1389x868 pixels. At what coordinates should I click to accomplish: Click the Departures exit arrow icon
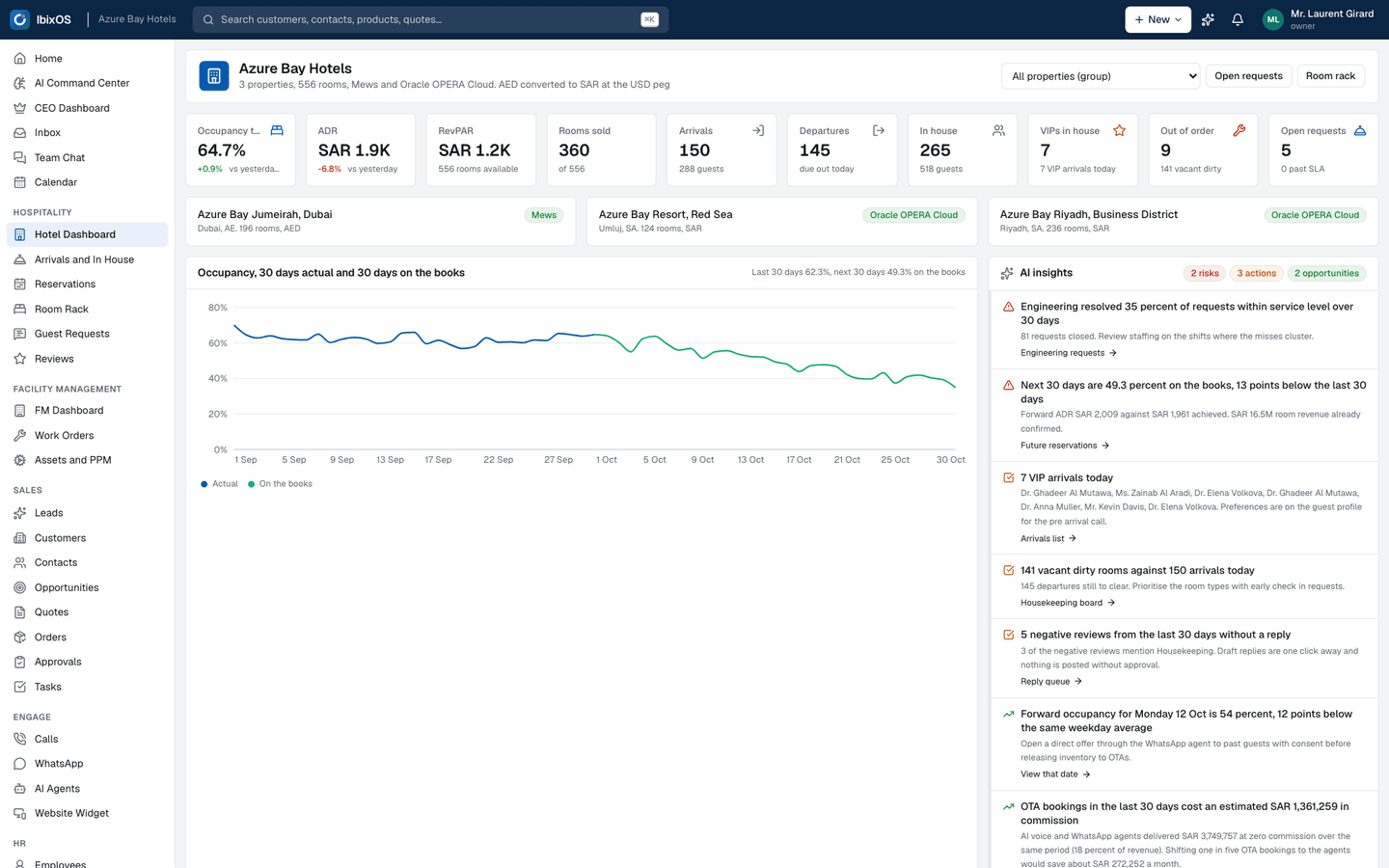(879, 130)
